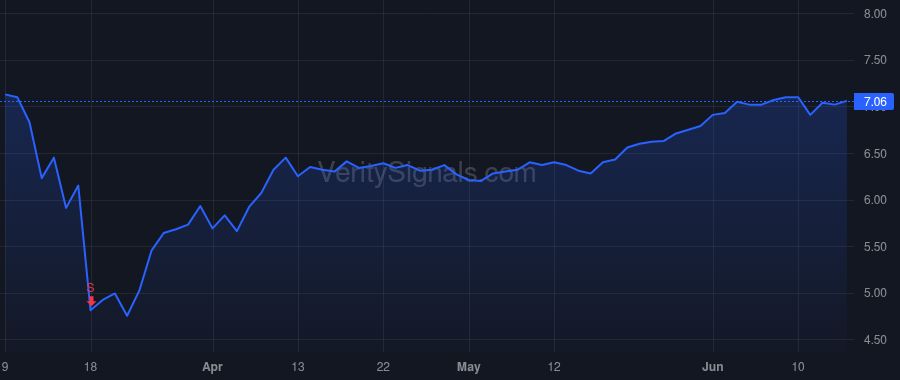Select the 5.50 price axis label
The width and height of the screenshot is (900, 380).
(x=875, y=247)
